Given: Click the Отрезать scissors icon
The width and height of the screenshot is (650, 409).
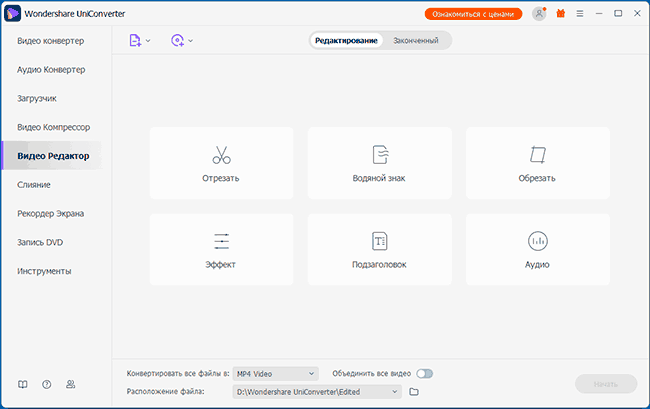Looking at the screenshot, I should coord(221,155).
